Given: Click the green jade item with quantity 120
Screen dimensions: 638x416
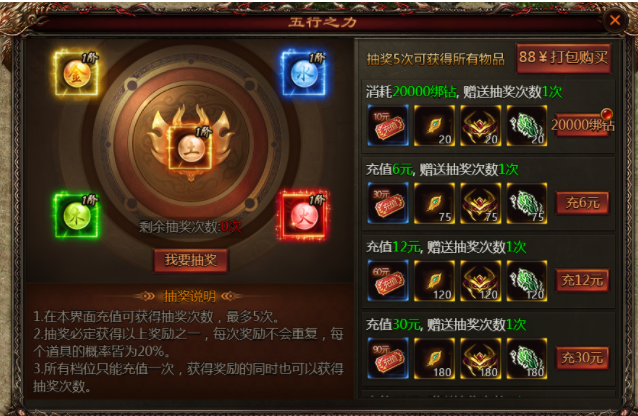Looking at the screenshot, I should pyautogui.click(x=527, y=281).
